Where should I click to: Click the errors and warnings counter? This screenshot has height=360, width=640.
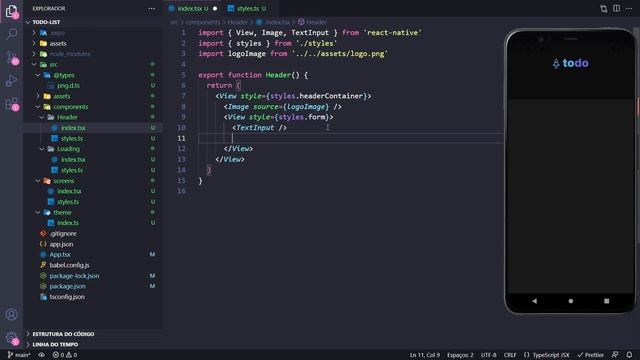pos(64,355)
